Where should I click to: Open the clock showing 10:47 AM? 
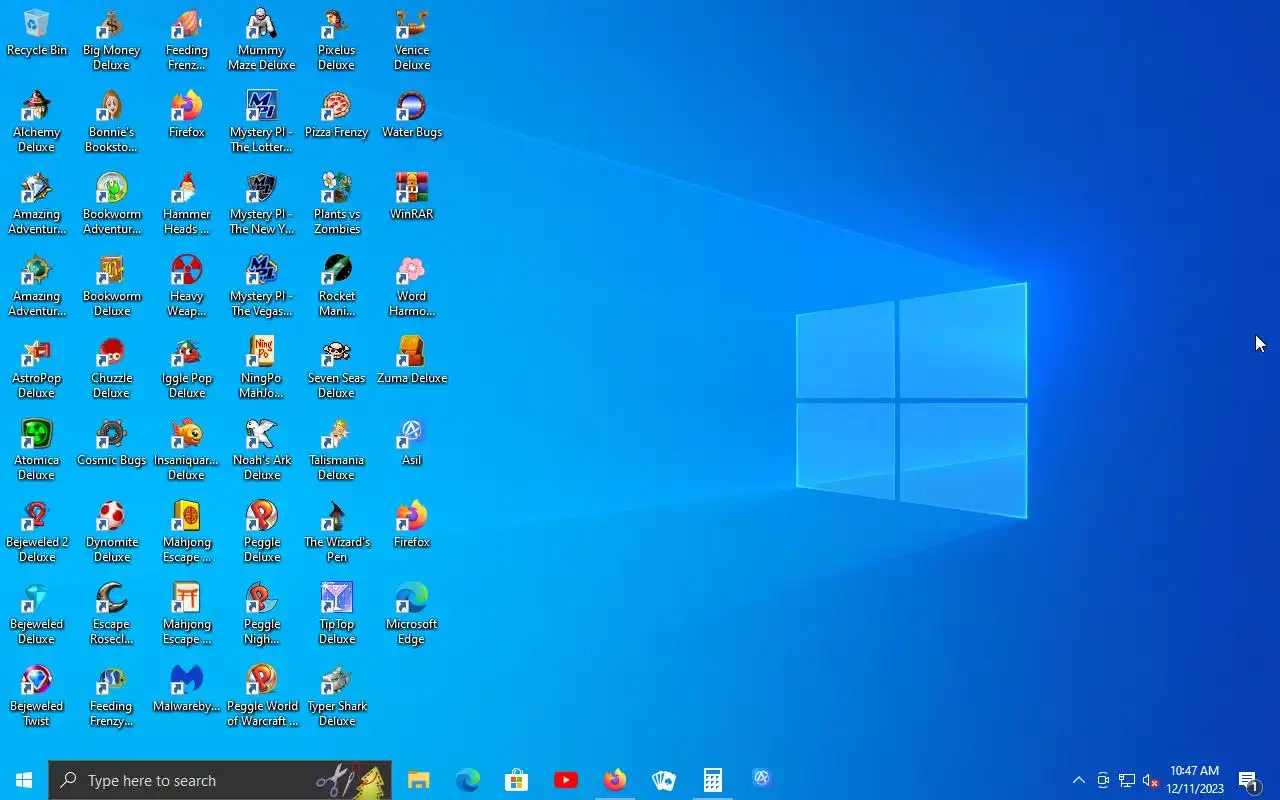1195,780
